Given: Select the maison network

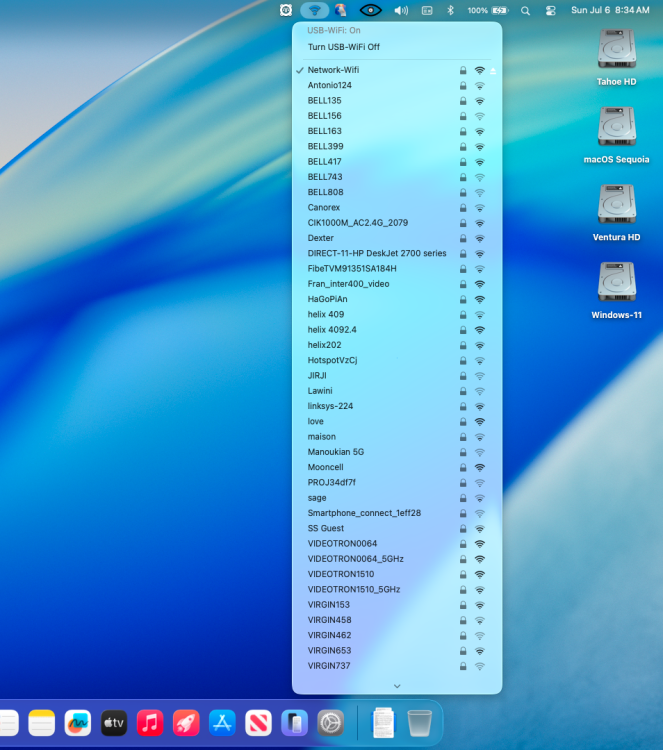Looking at the screenshot, I should pyautogui.click(x=397, y=437).
